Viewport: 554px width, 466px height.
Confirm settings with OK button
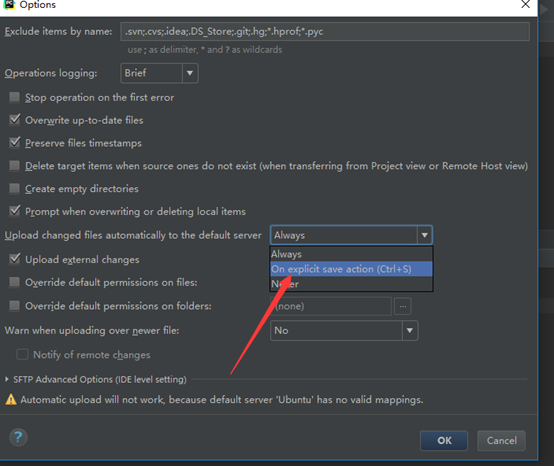pyautogui.click(x=444, y=441)
